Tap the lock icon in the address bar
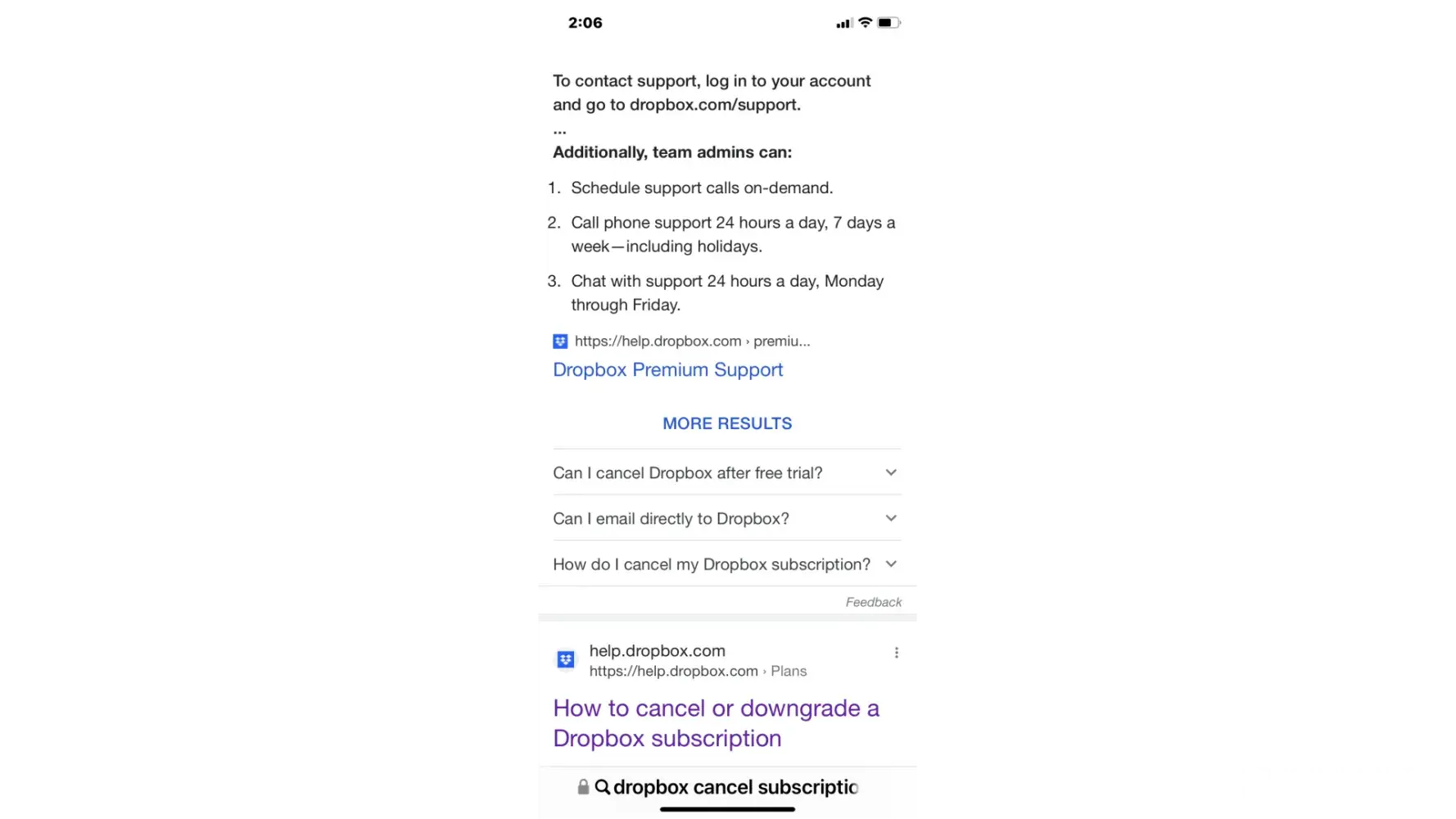Screen dimensions: 1456x819 pos(583,787)
